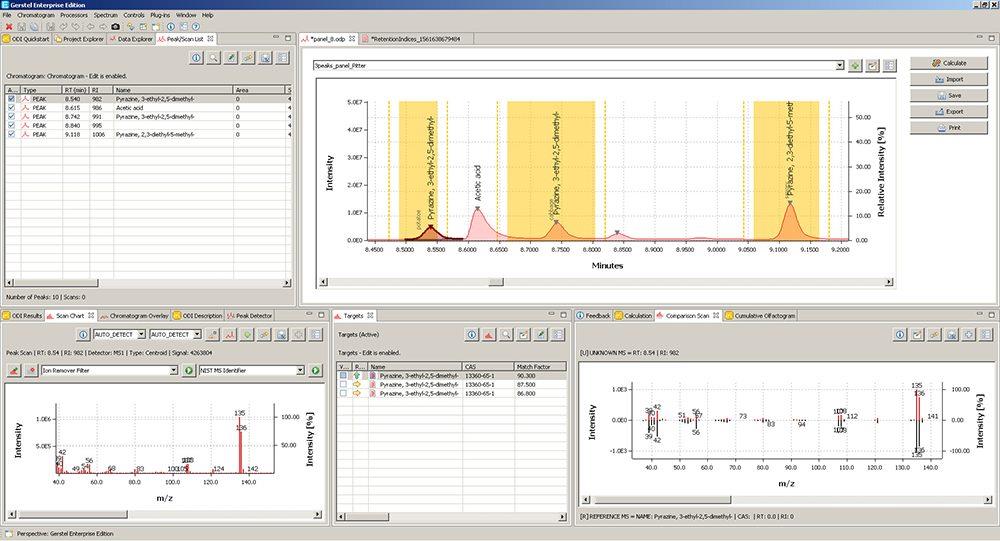
Task: Click the magnifier search icon in Peak/Scan List
Action: [213, 58]
